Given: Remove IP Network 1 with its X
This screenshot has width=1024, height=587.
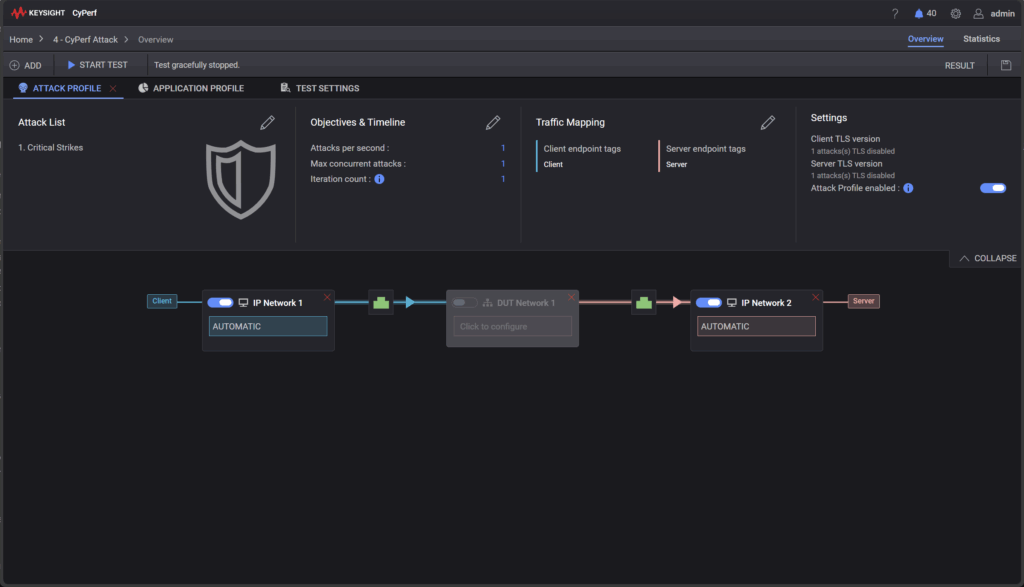Looking at the screenshot, I should (327, 298).
